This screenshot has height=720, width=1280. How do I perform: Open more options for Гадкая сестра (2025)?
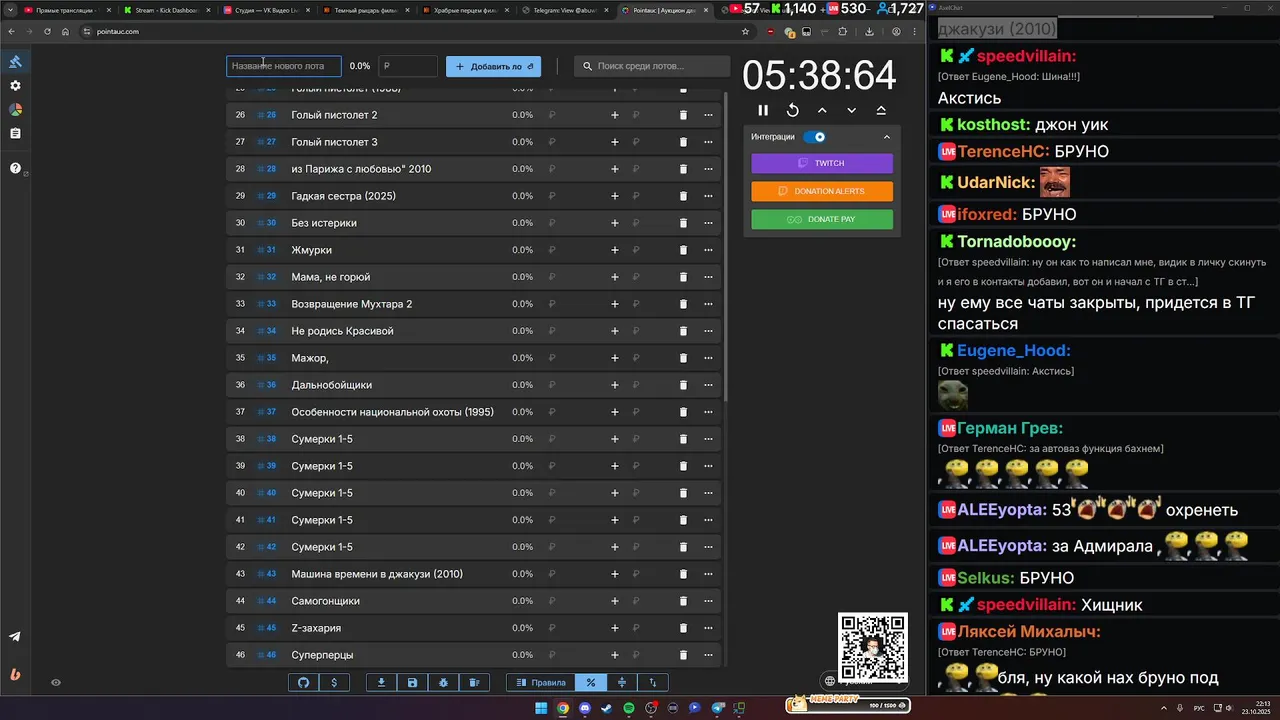click(708, 196)
